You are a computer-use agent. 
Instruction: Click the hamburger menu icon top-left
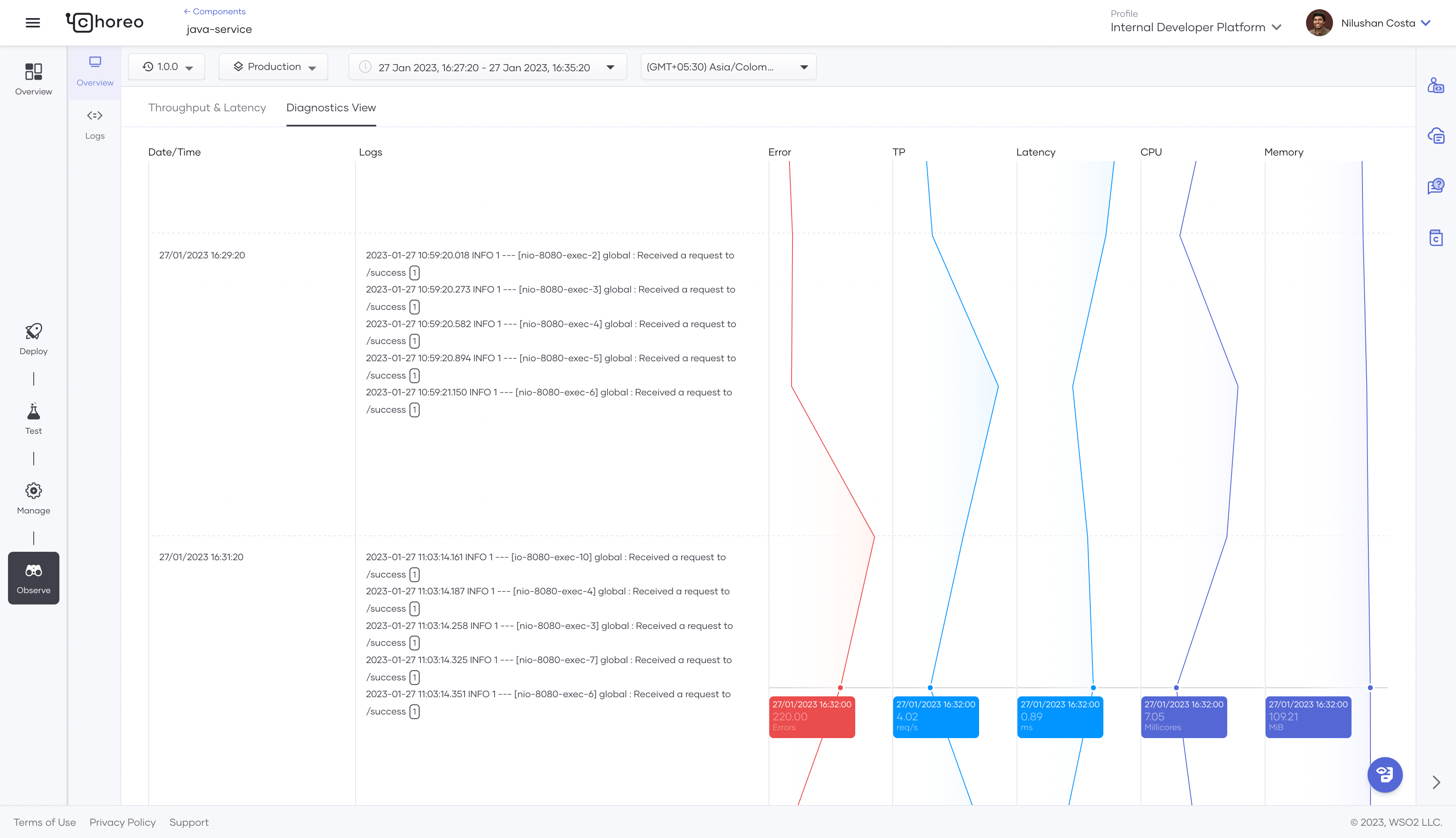pos(33,22)
